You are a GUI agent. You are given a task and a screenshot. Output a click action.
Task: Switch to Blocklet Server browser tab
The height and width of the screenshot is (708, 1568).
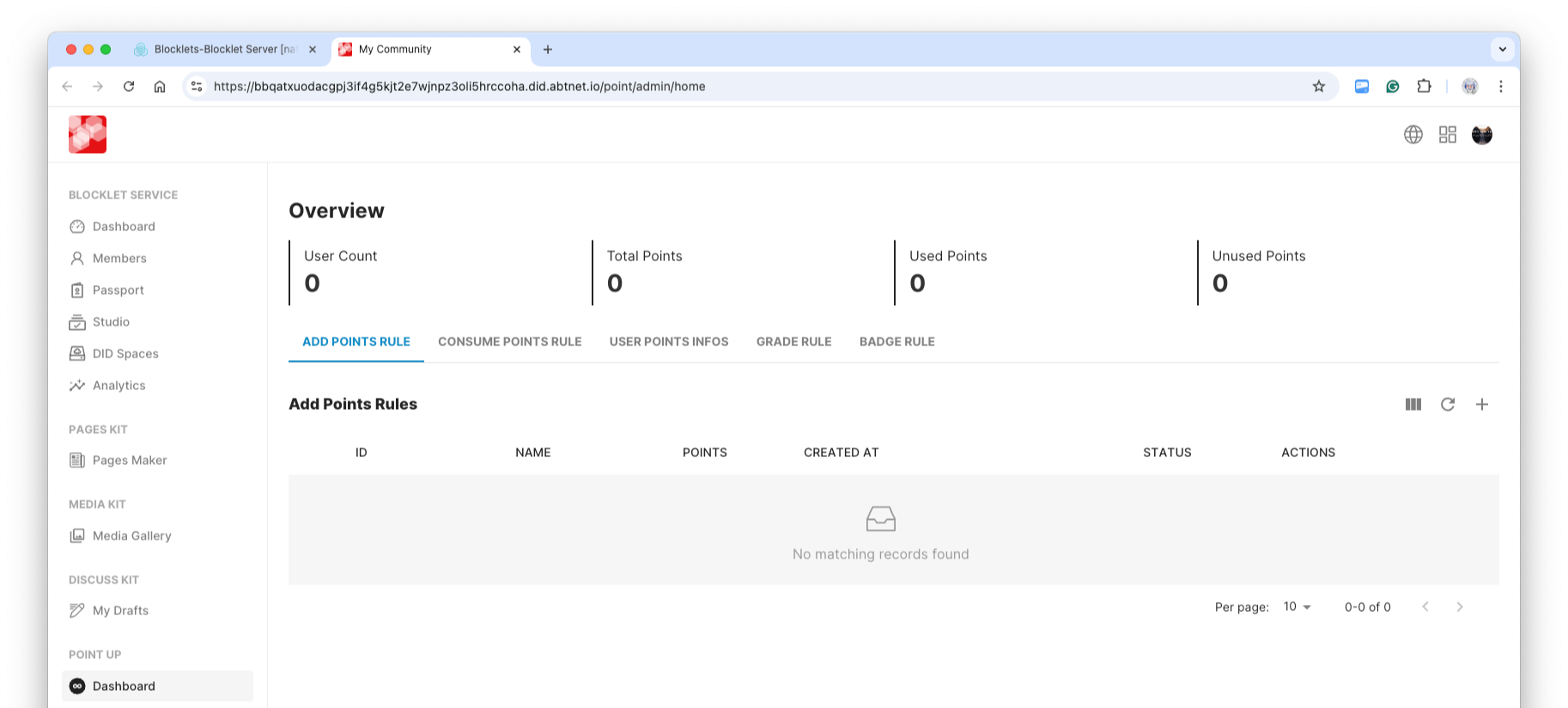[x=223, y=50]
